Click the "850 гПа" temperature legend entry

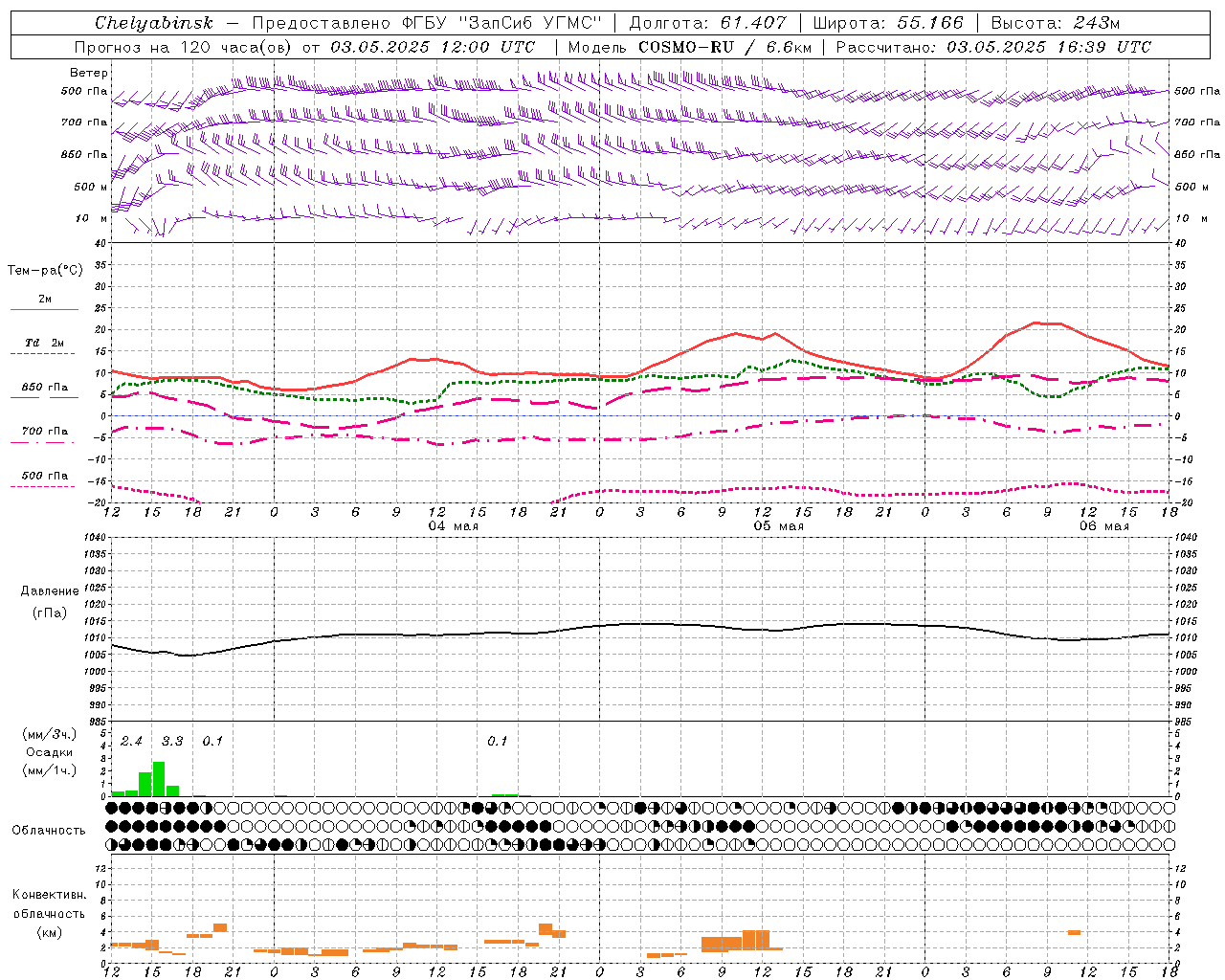(44, 388)
